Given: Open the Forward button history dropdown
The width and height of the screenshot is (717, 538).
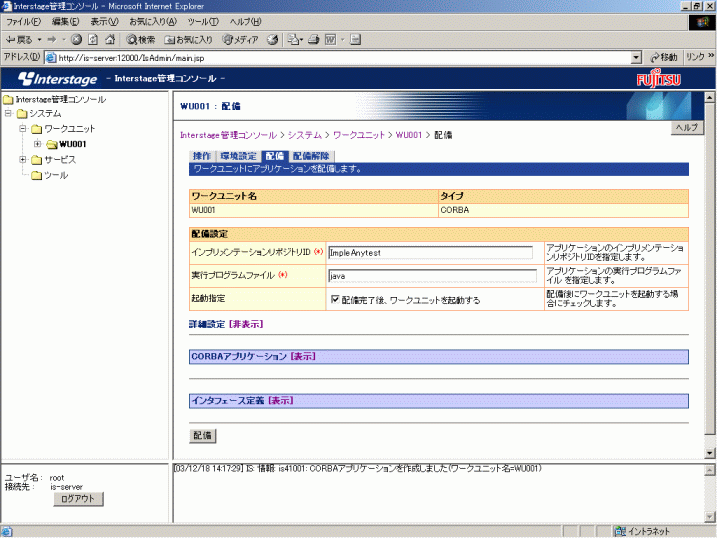Looking at the screenshot, I should point(64,40).
